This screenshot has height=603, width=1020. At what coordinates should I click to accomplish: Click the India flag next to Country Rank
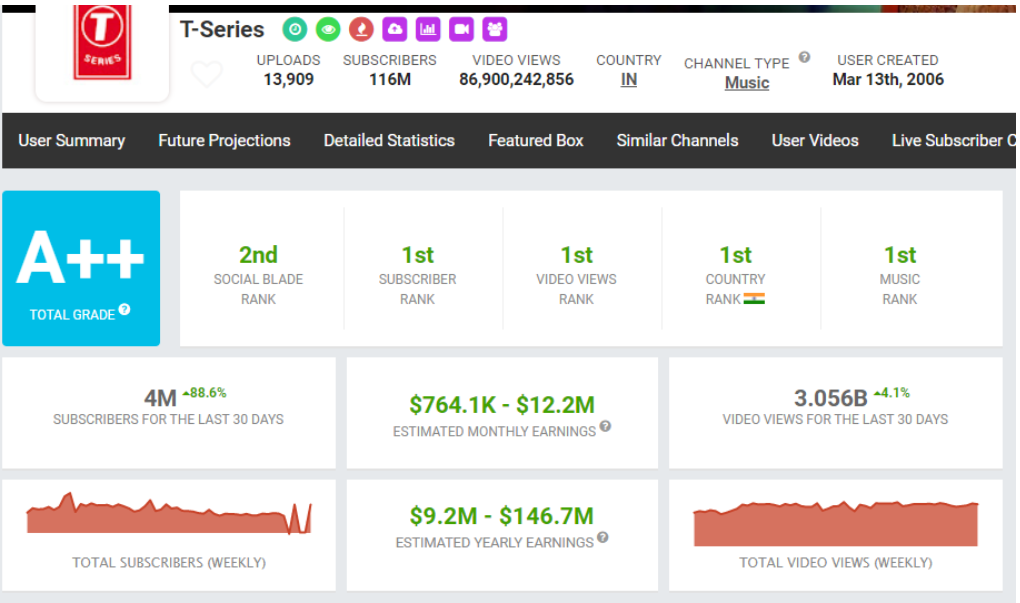click(x=754, y=299)
